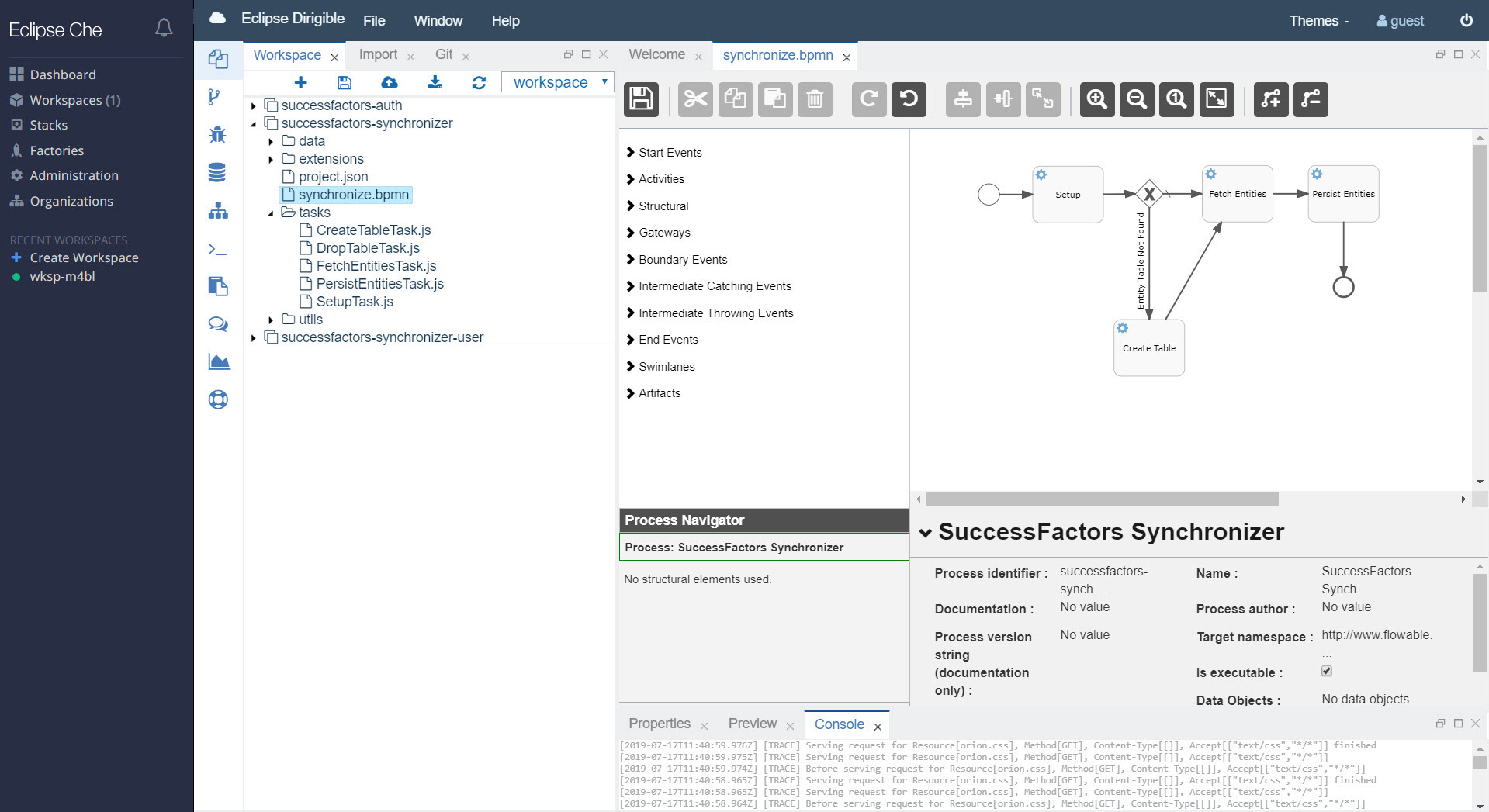This screenshot has height=812, width=1489.
Task: Click Create Workspace in recent workspaces
Action: pos(84,257)
